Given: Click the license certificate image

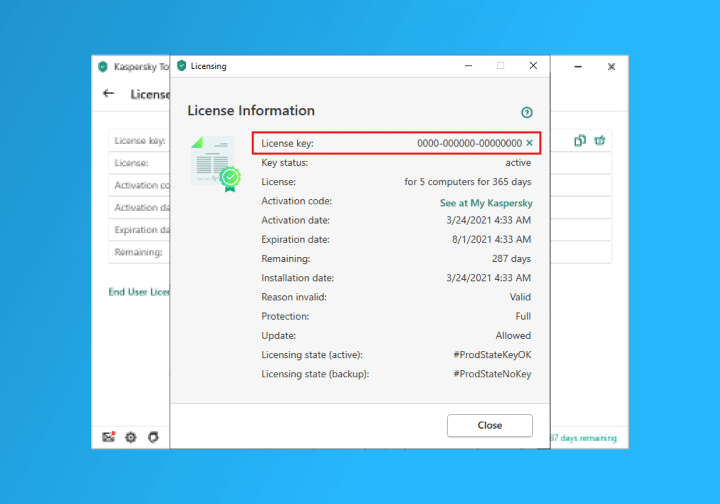Looking at the screenshot, I should pos(214,163).
